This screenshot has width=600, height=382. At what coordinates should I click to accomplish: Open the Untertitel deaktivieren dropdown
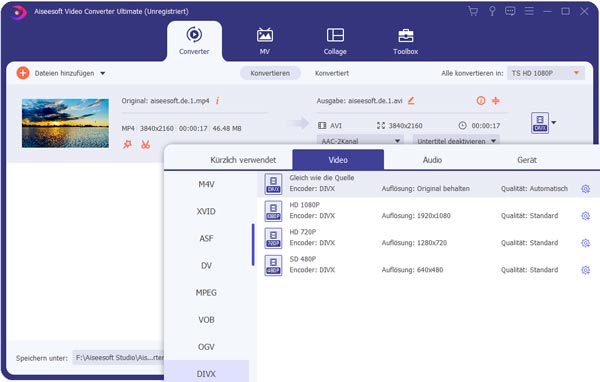tap(456, 140)
